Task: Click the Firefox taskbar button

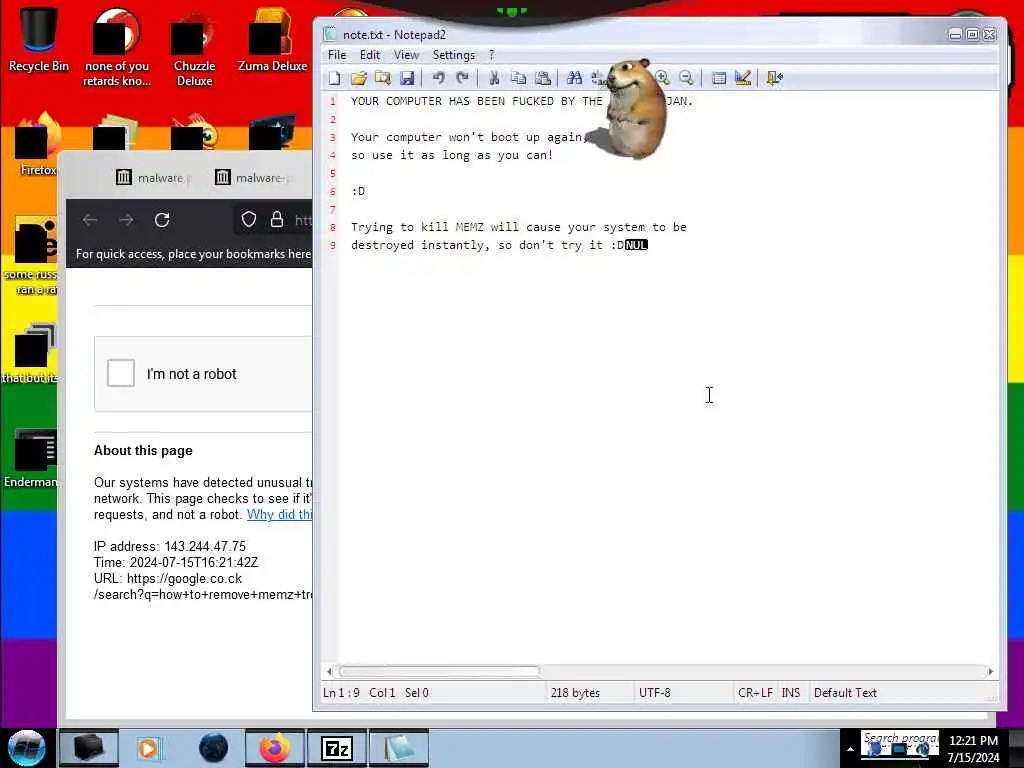Action: pyautogui.click(x=275, y=748)
